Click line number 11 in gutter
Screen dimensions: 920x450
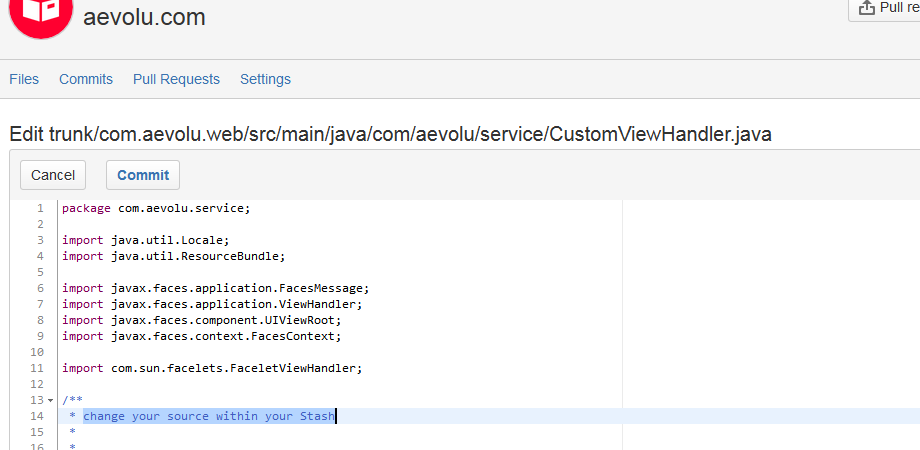pyautogui.click(x=36, y=368)
